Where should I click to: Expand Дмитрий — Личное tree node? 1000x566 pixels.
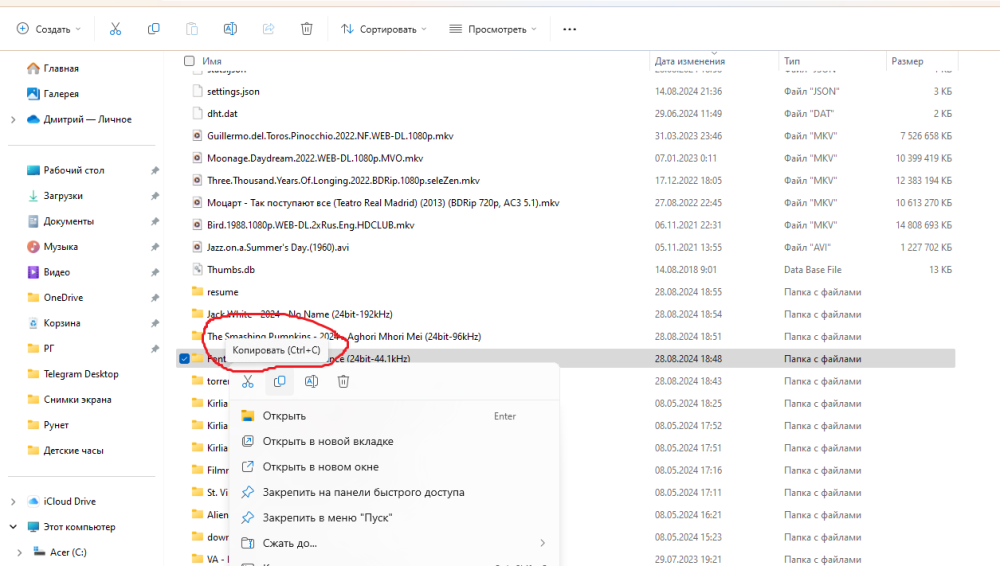coord(13,119)
